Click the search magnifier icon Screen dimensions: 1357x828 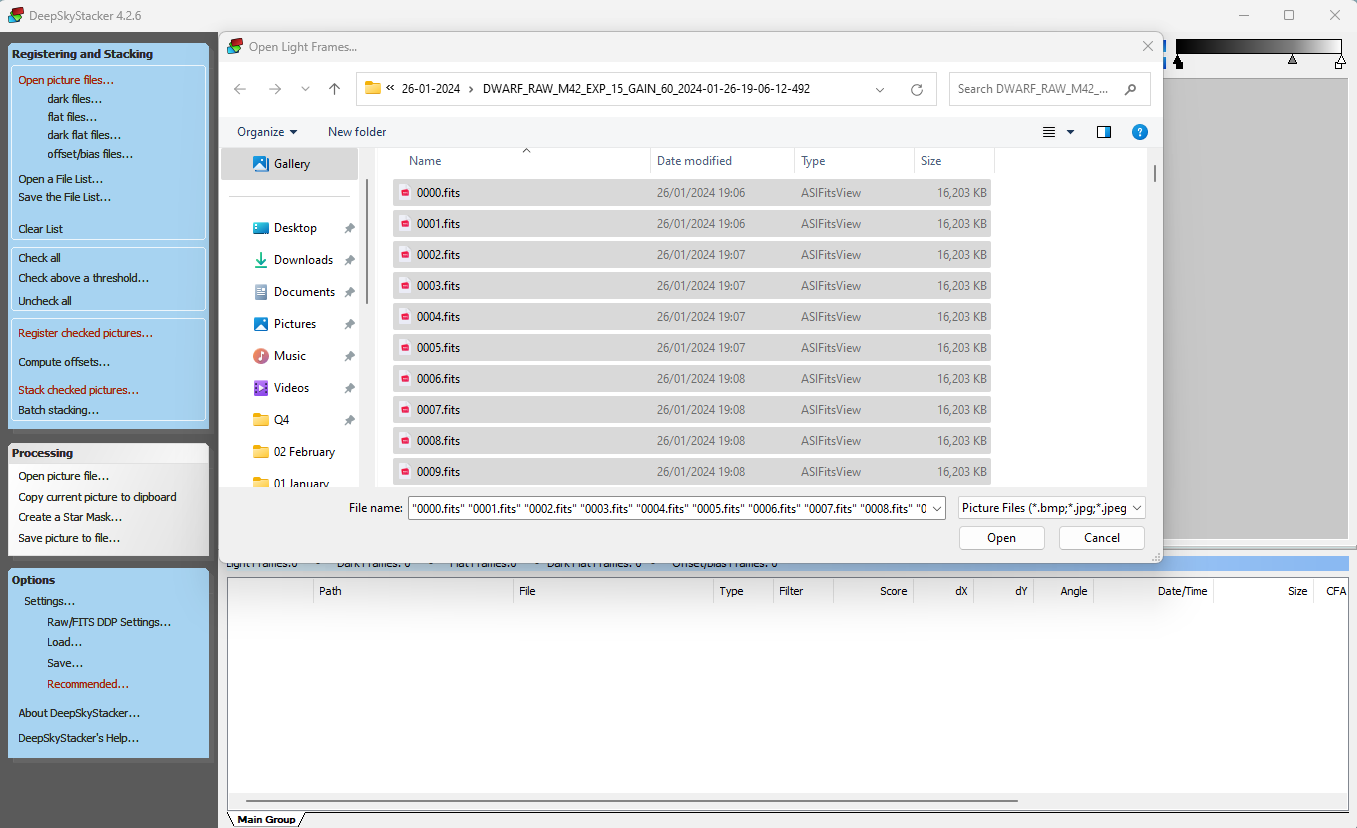[x=1131, y=89]
